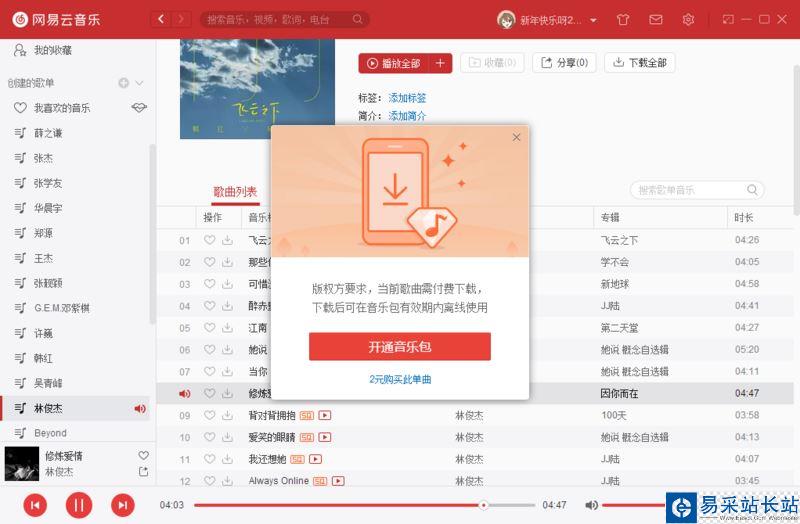This screenshot has height=524, width=800.
Task: Focus the top search music field
Action: tap(285, 19)
